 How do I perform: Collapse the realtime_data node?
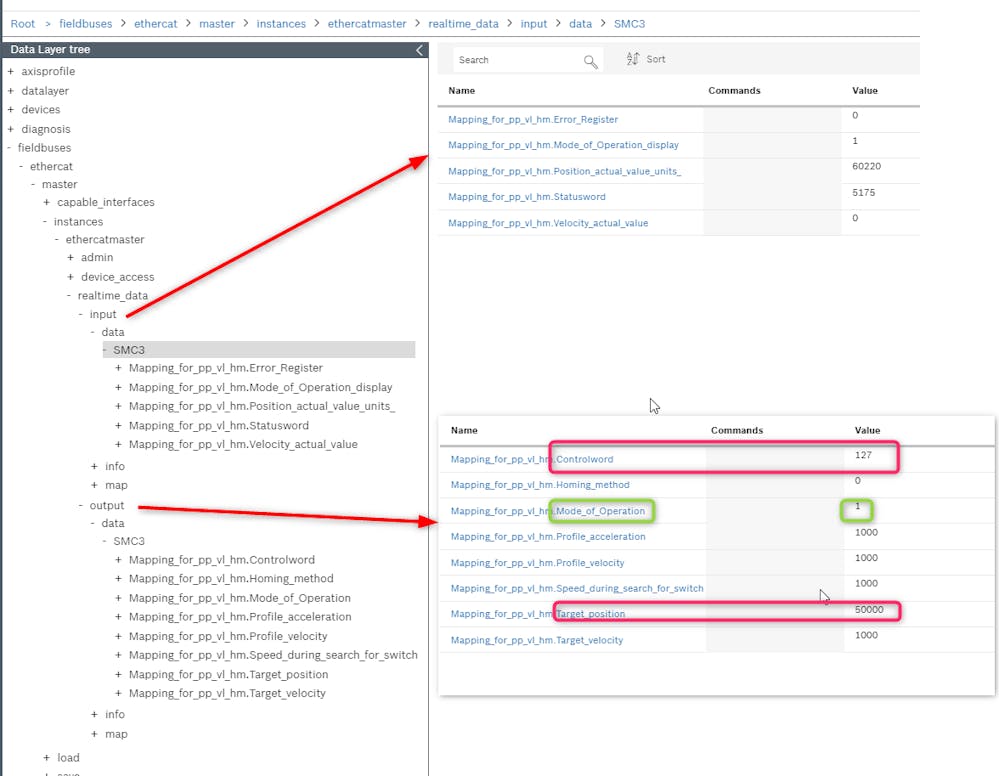70,296
